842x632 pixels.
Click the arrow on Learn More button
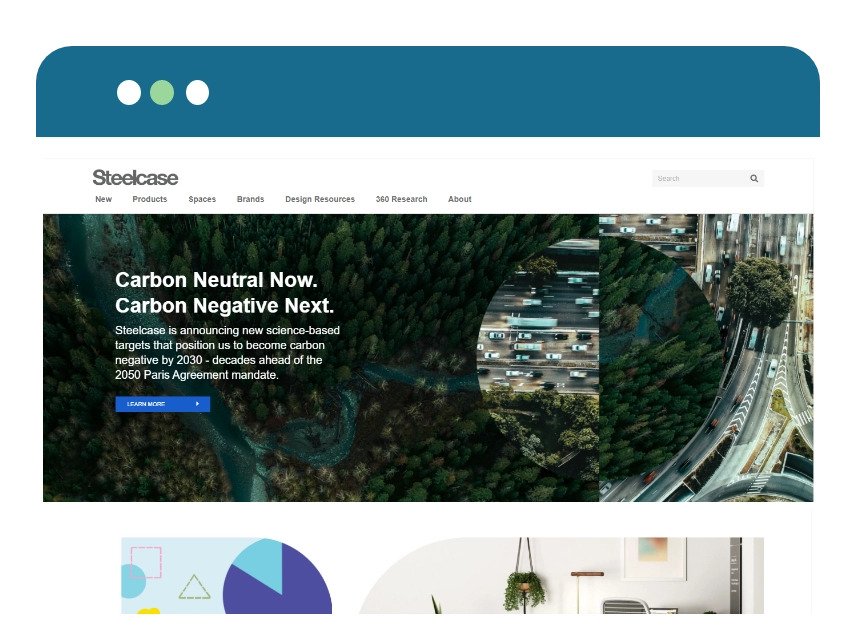pyautogui.click(x=198, y=404)
